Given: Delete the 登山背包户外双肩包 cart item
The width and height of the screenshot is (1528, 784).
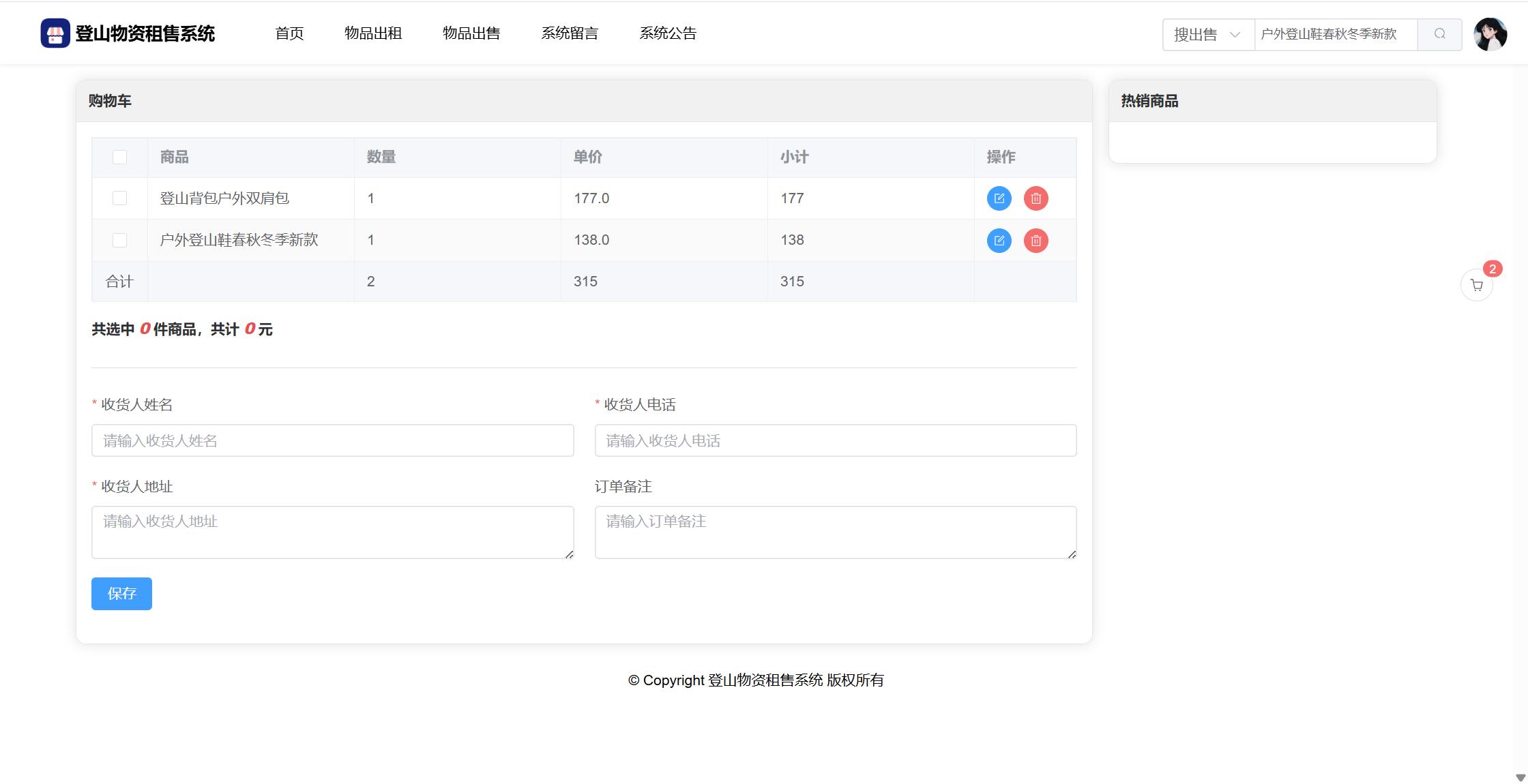Looking at the screenshot, I should (1035, 198).
